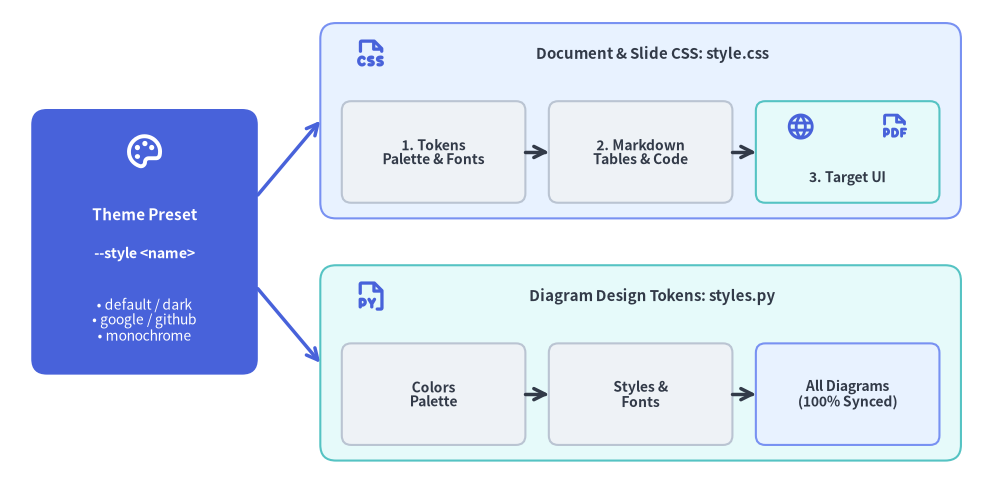Select the 2. Markdown Tables & Code box
Screen dimensions: 1000x484
(x=640, y=152)
